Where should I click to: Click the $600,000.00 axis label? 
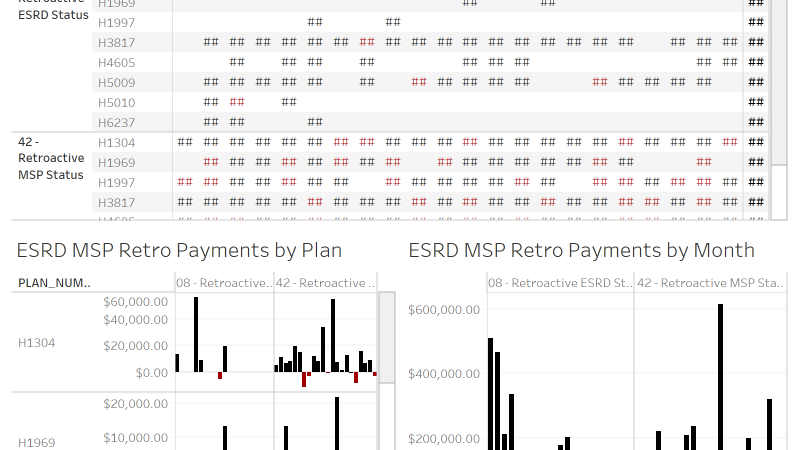coord(444,310)
